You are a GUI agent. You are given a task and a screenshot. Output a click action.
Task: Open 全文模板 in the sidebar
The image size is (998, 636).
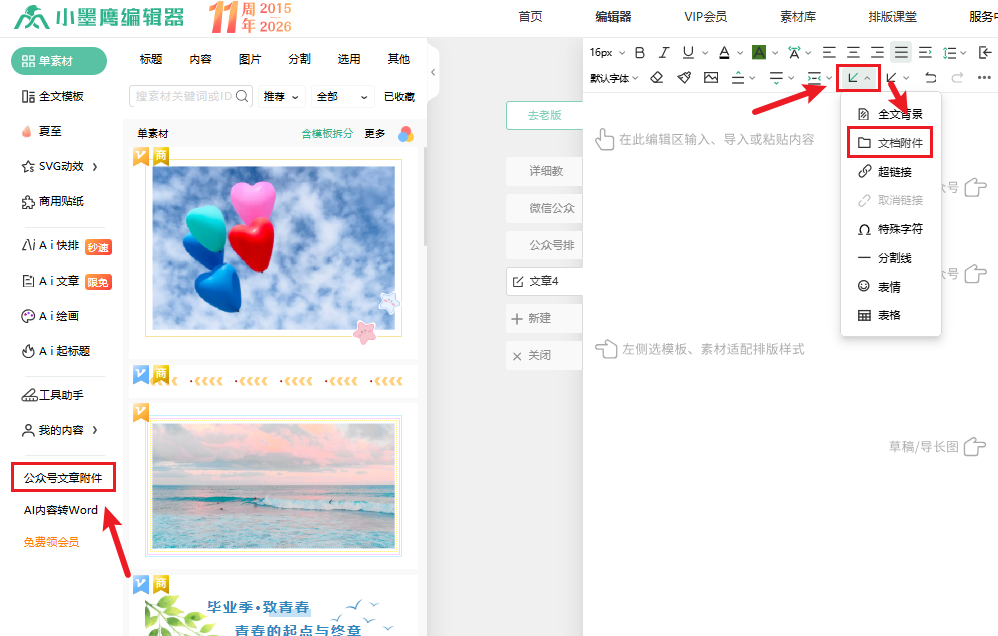click(53, 96)
